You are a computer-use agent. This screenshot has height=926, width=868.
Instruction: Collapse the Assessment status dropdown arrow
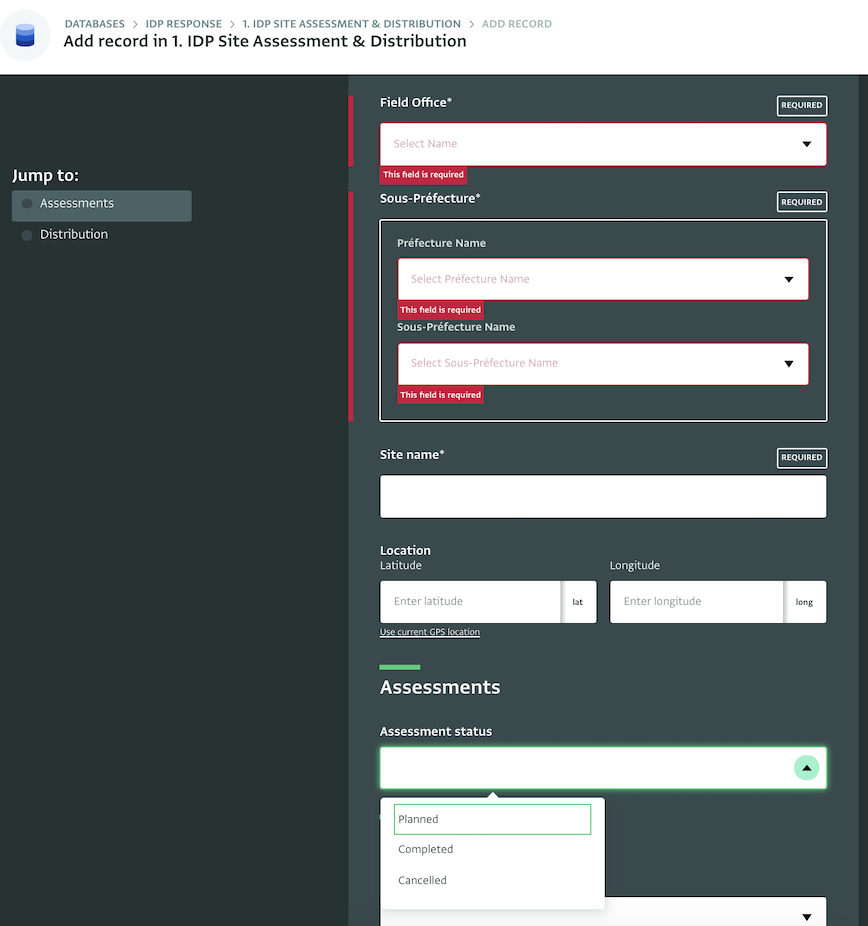(x=806, y=768)
